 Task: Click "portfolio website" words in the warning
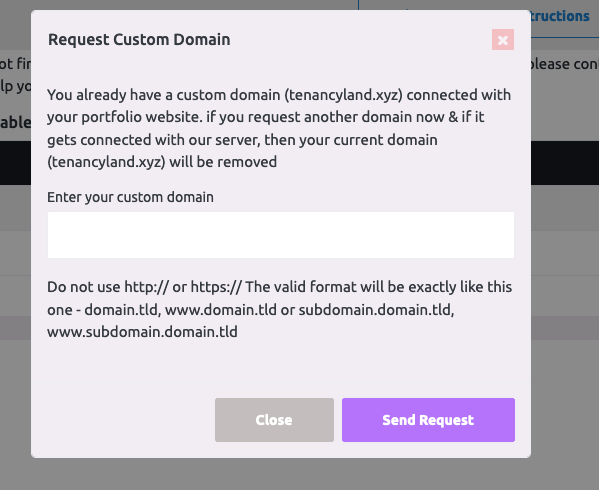(x=142, y=117)
